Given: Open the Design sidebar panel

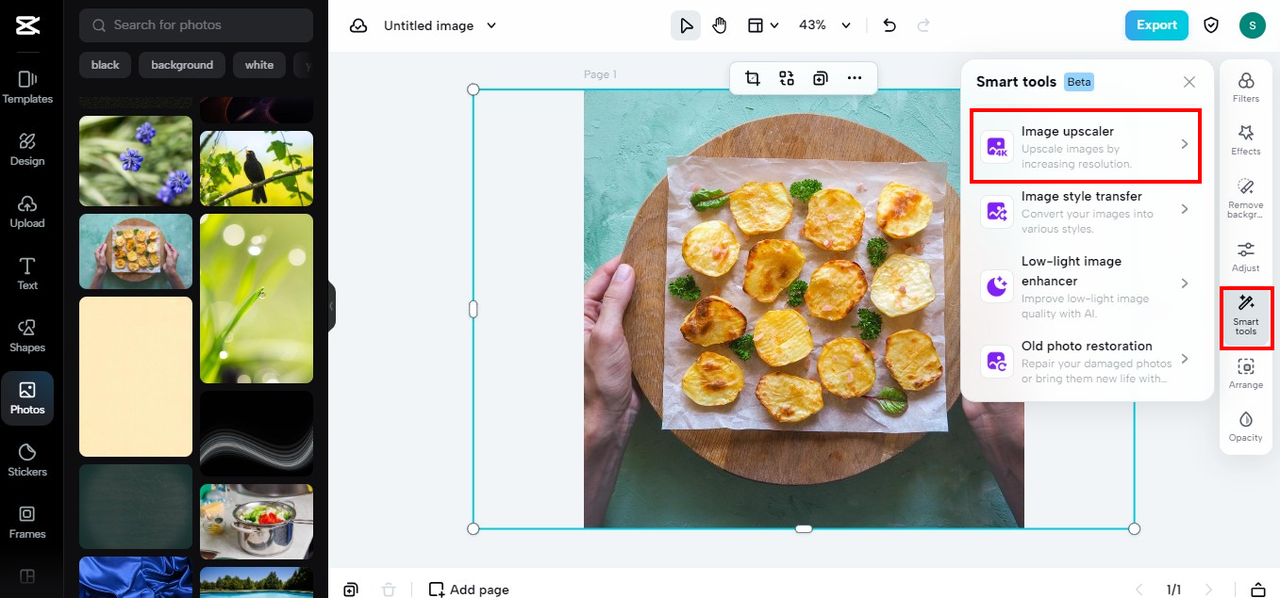Looking at the screenshot, I should click(27, 149).
